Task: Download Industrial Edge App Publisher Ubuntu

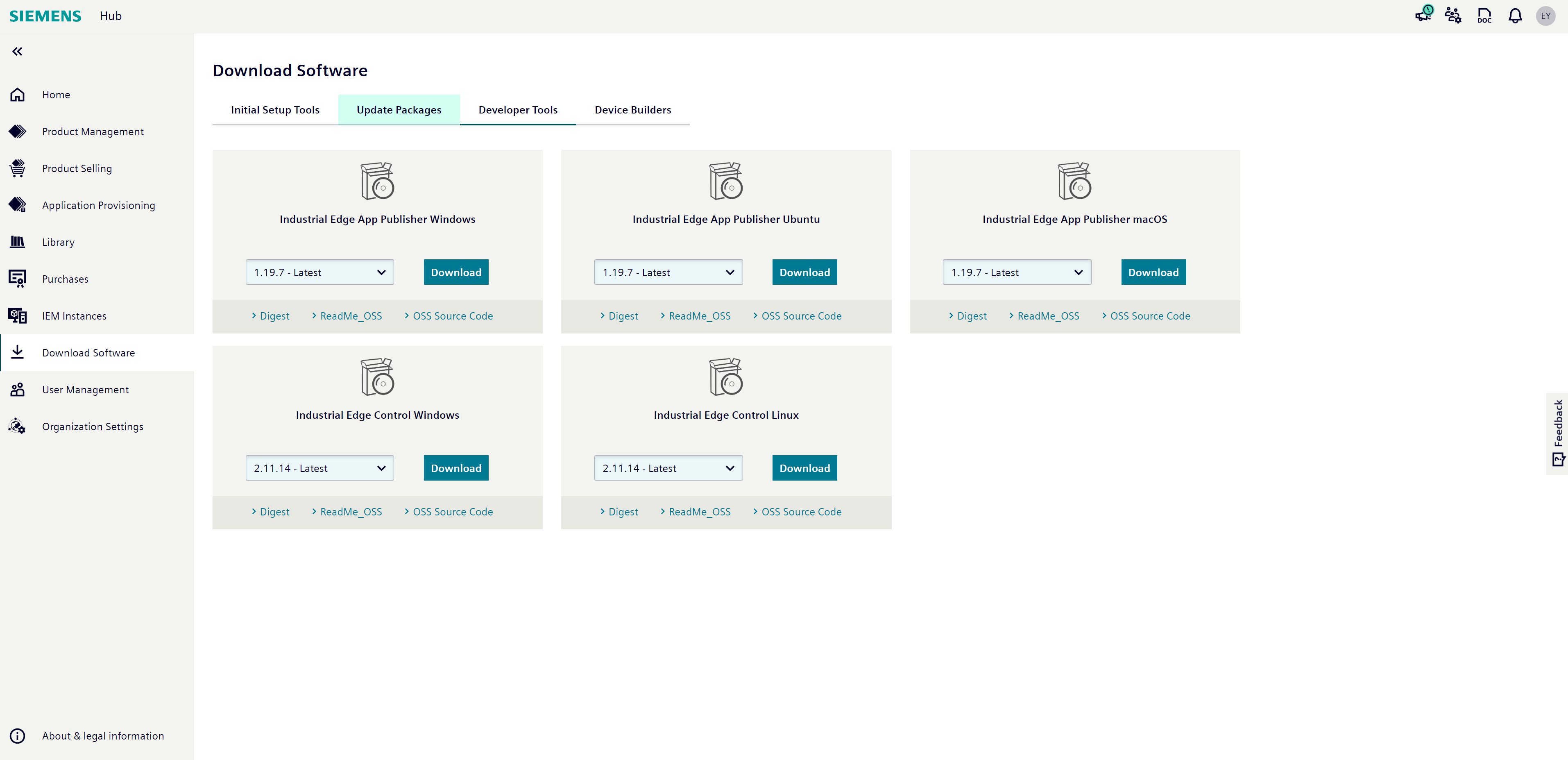Action: click(805, 272)
